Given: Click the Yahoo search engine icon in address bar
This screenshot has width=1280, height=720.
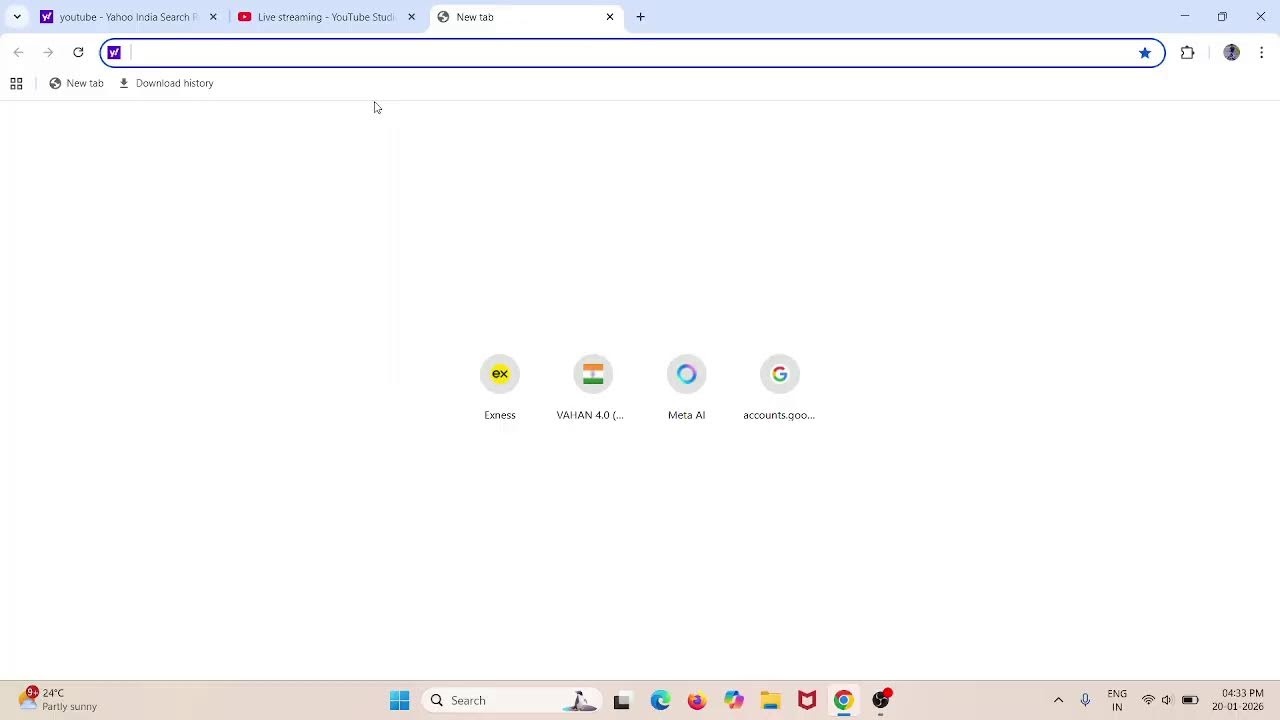Looking at the screenshot, I should coord(114,52).
